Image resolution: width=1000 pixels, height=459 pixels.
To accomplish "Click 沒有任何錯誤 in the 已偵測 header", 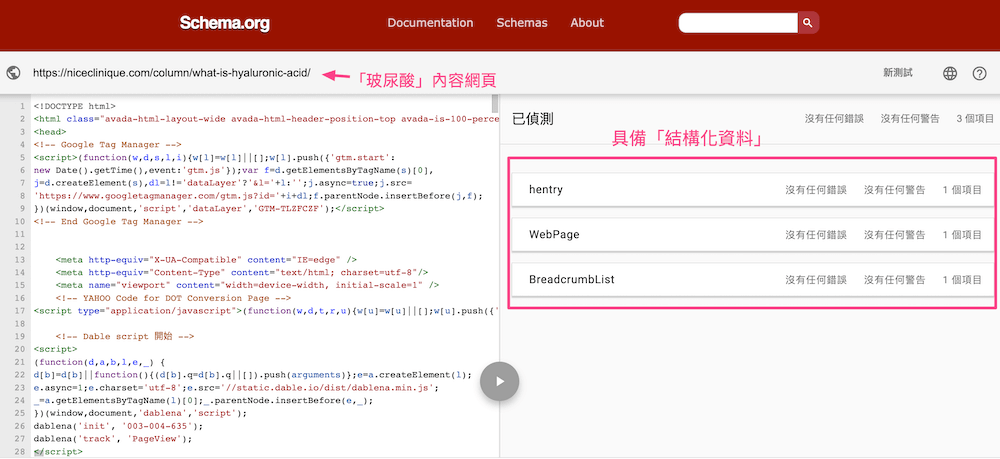I will (834, 119).
